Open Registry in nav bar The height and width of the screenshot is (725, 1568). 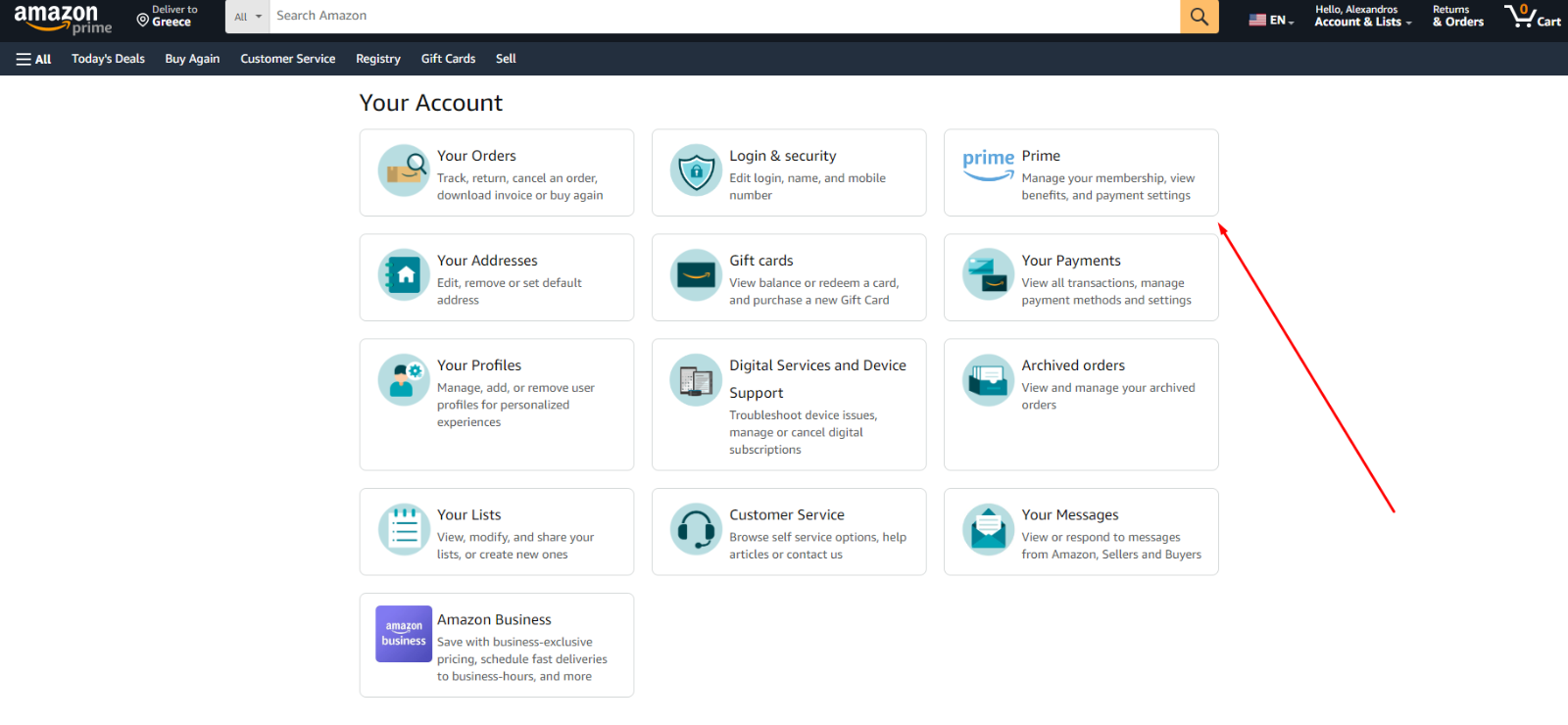point(378,59)
